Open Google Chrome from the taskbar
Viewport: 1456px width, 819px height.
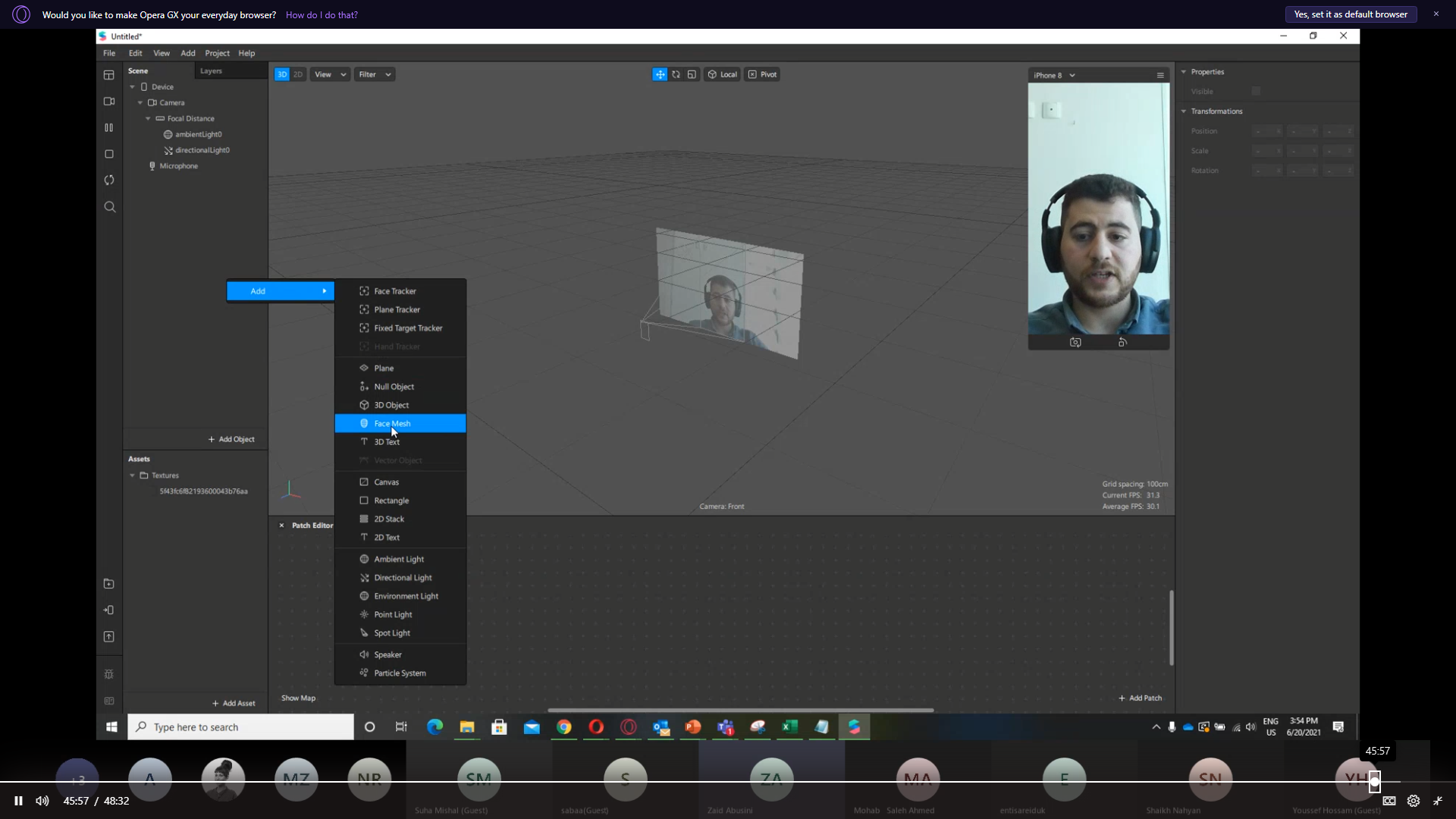[564, 727]
